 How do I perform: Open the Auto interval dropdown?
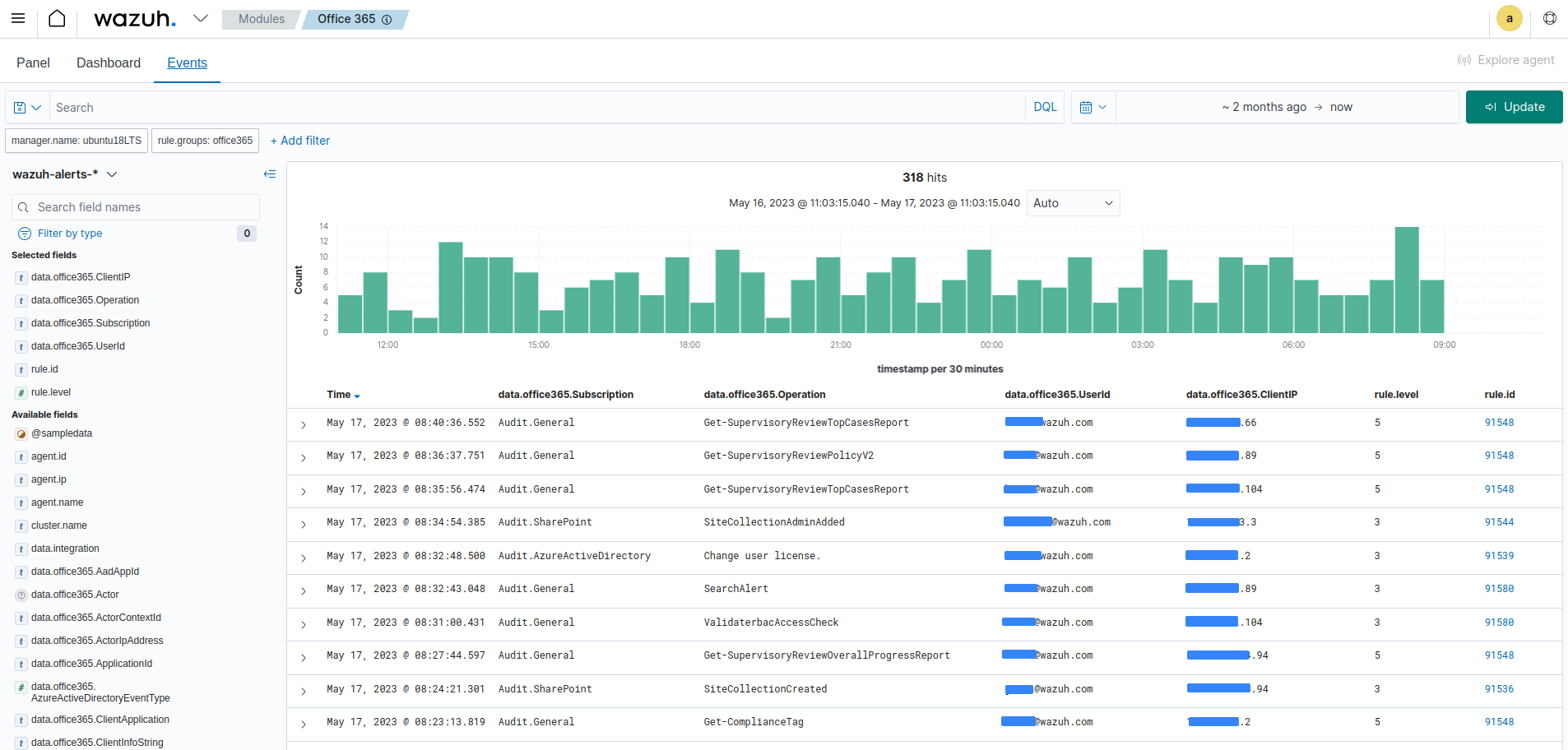(1073, 203)
